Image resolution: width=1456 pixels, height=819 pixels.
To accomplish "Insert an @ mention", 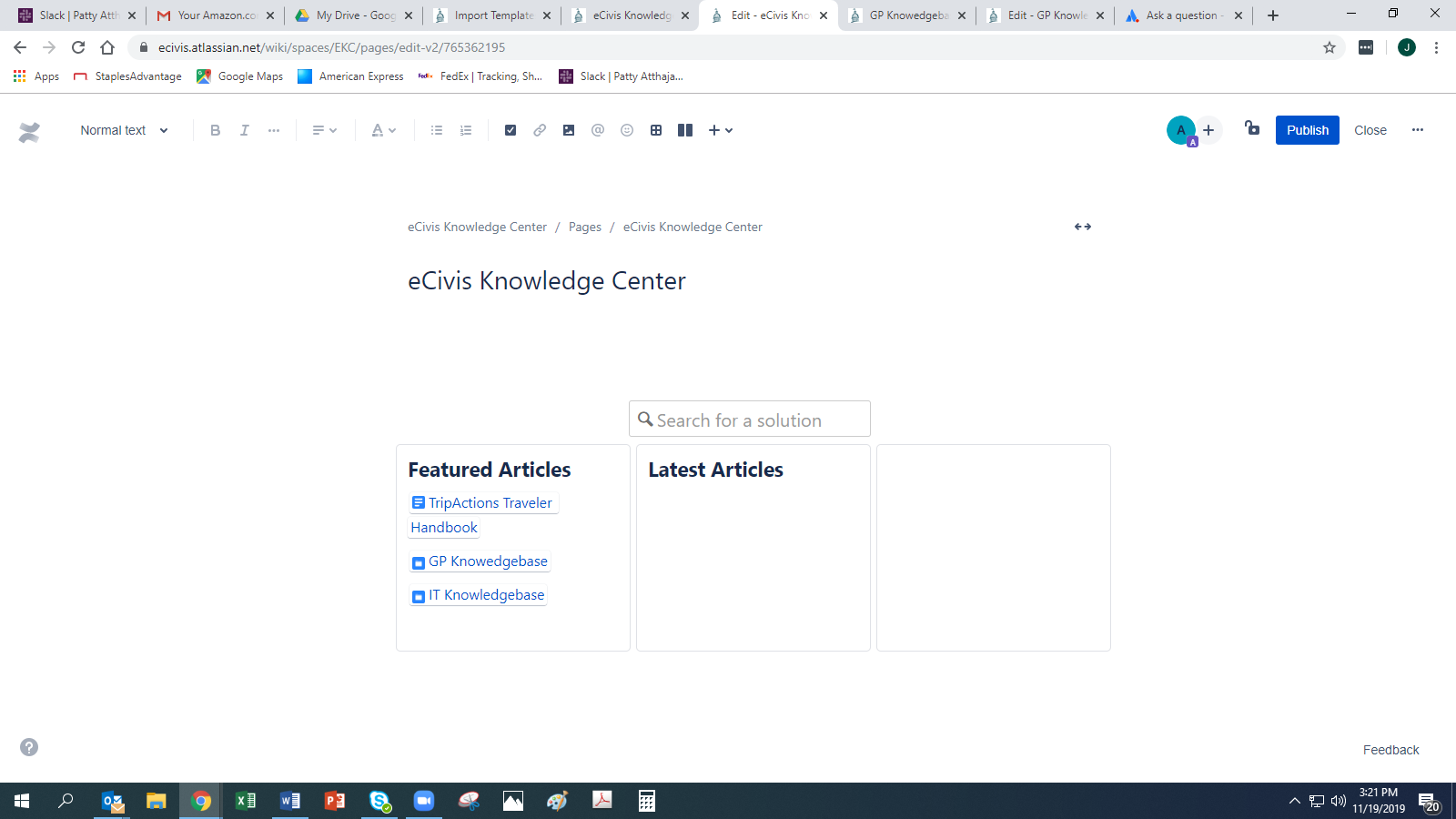I will (x=598, y=130).
